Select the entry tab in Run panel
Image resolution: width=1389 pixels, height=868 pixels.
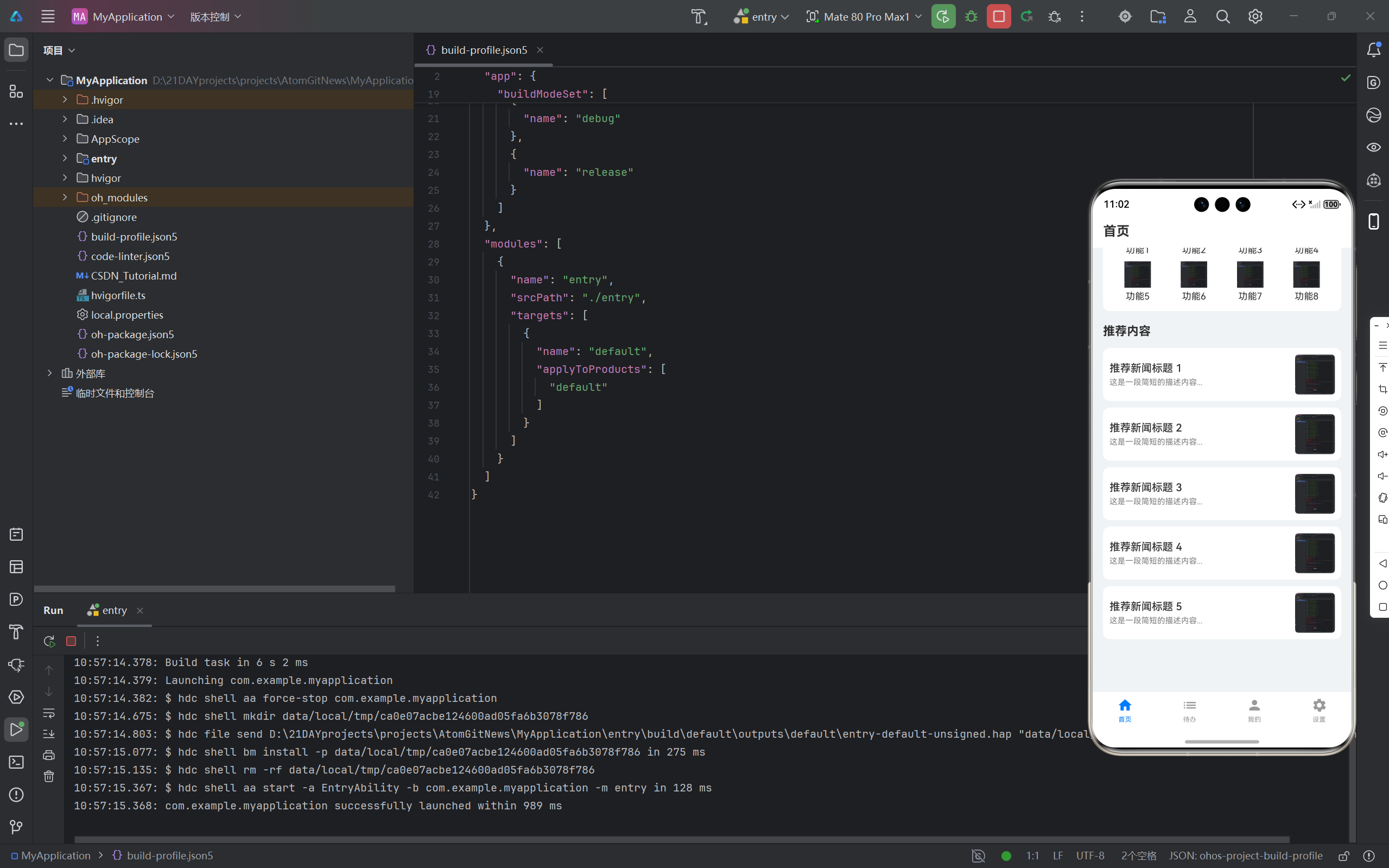[114, 610]
